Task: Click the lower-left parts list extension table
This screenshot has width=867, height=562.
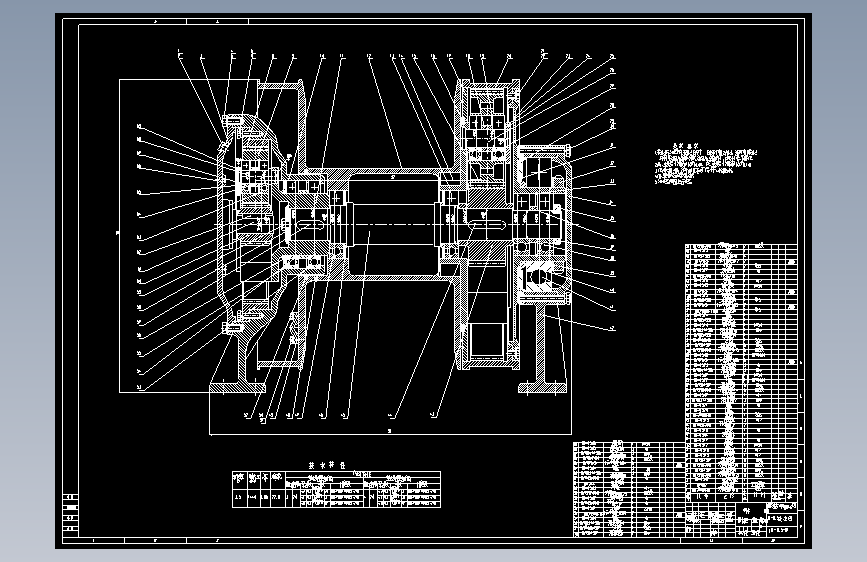Action: pos(629,489)
